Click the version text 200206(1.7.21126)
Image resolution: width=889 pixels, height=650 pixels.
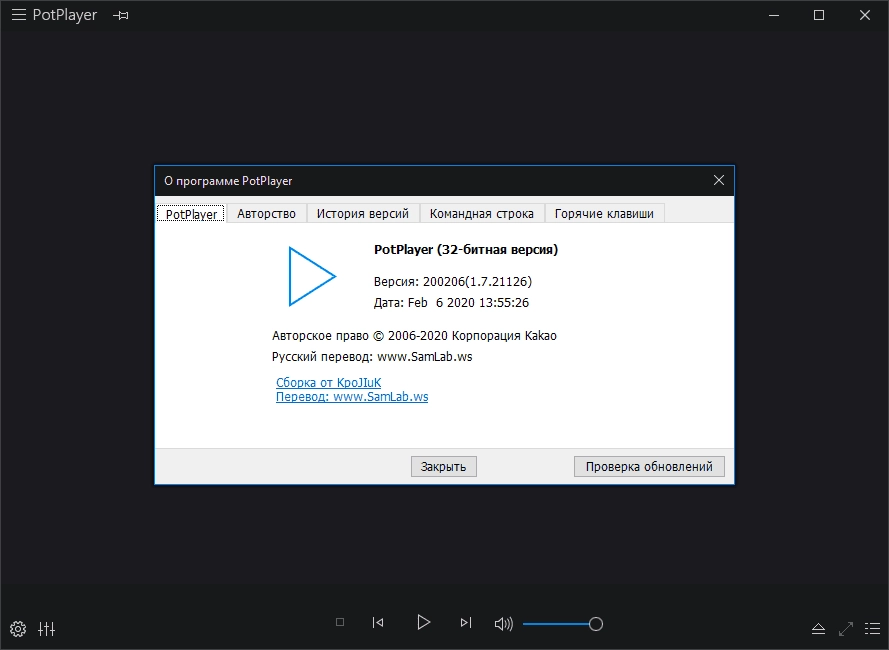tap(477, 281)
